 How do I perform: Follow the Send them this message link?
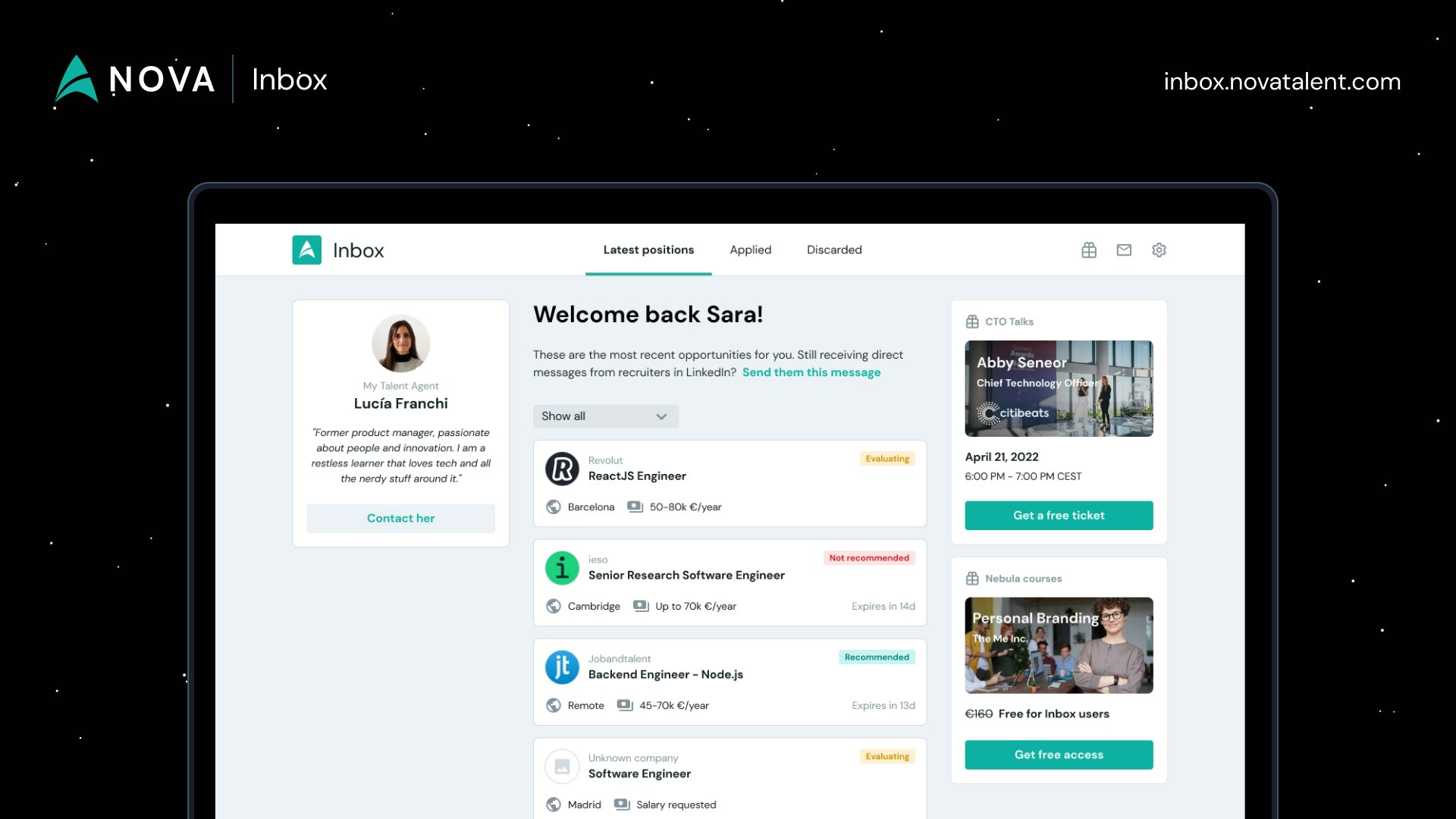(811, 372)
